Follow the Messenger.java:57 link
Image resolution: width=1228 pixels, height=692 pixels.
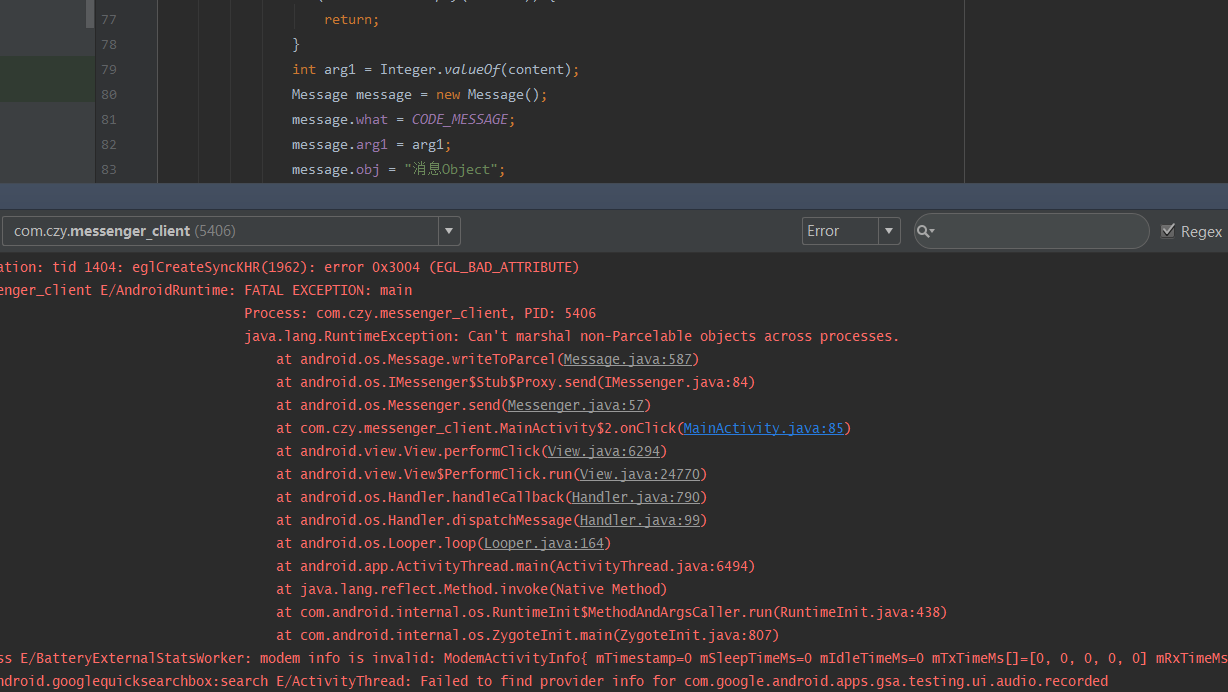click(x=576, y=405)
